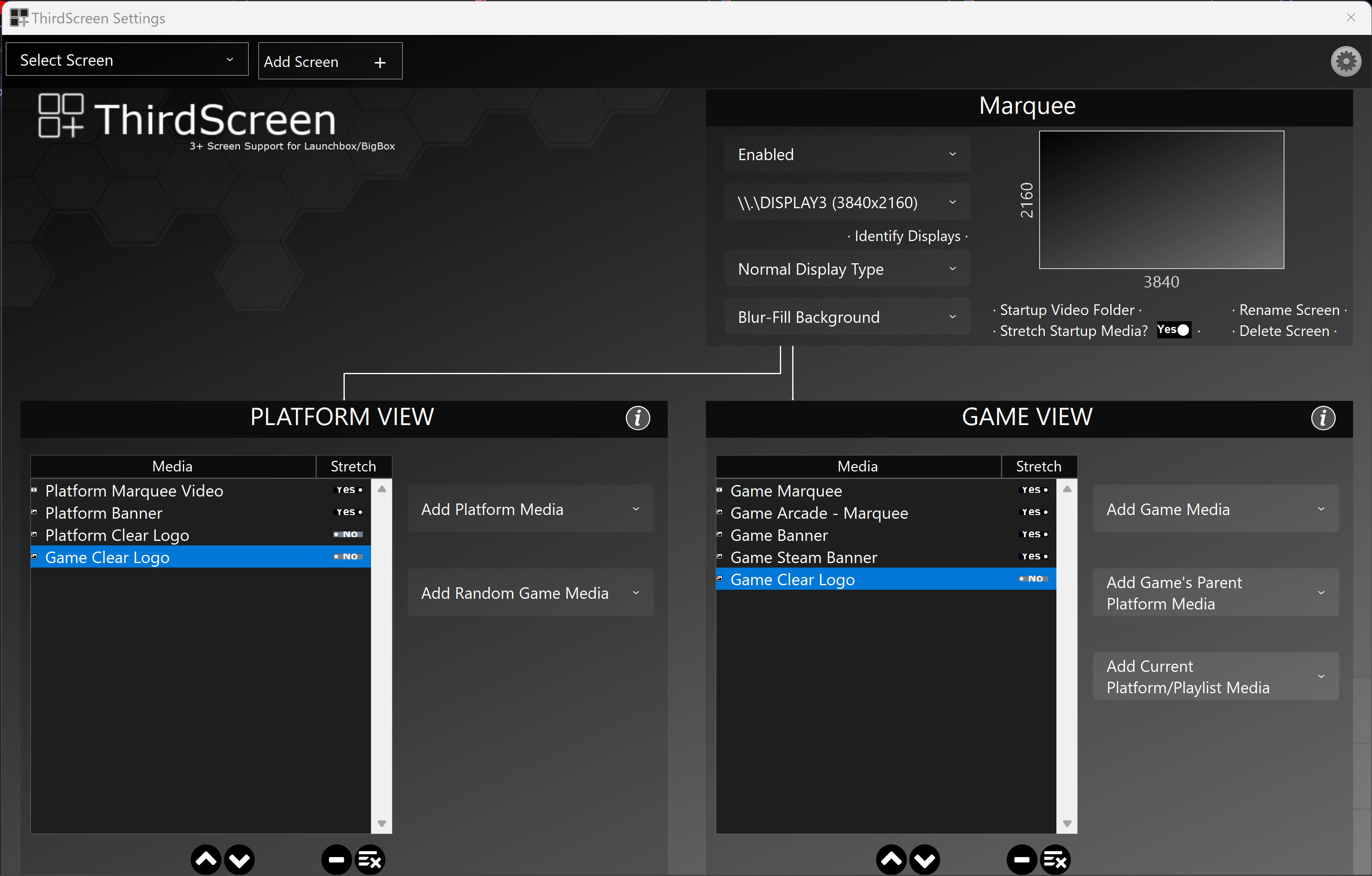Click the ThirdScreen title bar app icon

(19, 18)
